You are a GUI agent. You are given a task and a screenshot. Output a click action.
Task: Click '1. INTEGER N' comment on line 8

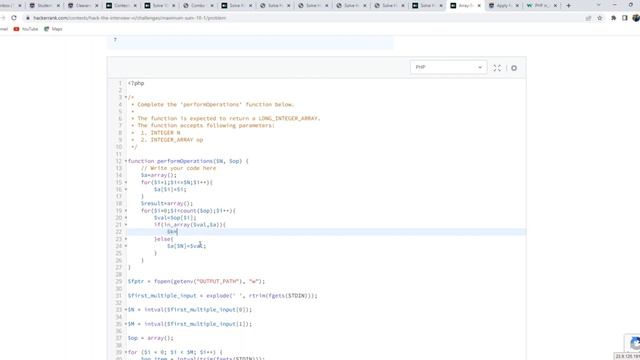[160, 133]
